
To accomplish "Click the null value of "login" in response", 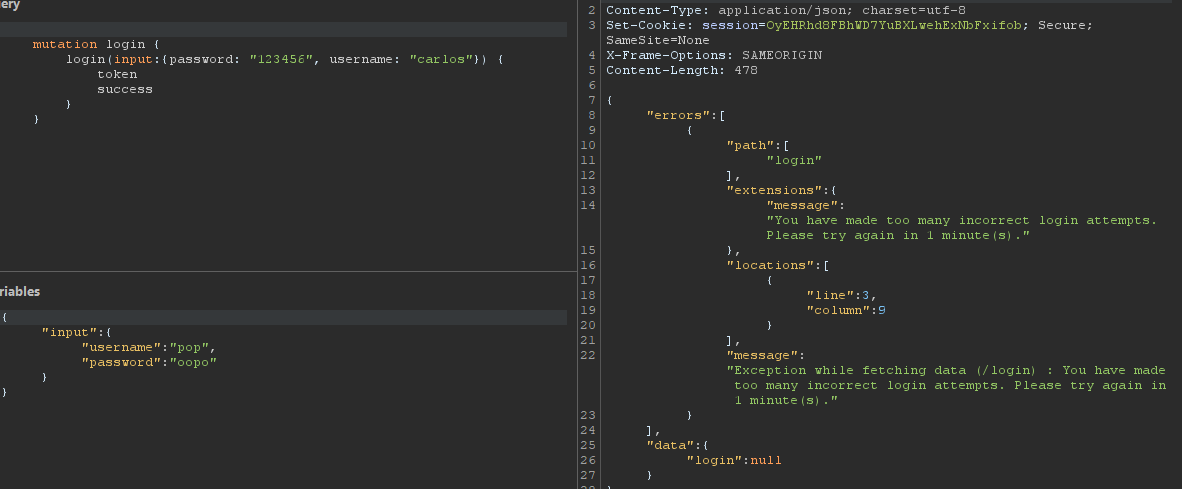I will (x=765, y=460).
